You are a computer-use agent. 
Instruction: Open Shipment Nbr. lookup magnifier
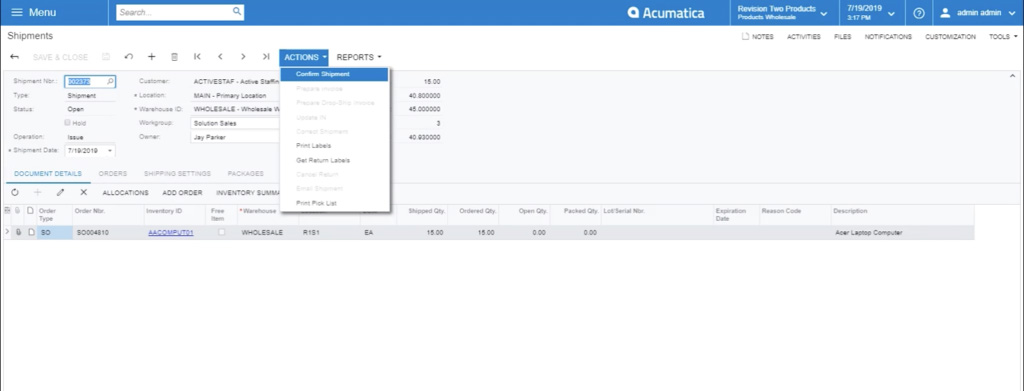tap(110, 82)
